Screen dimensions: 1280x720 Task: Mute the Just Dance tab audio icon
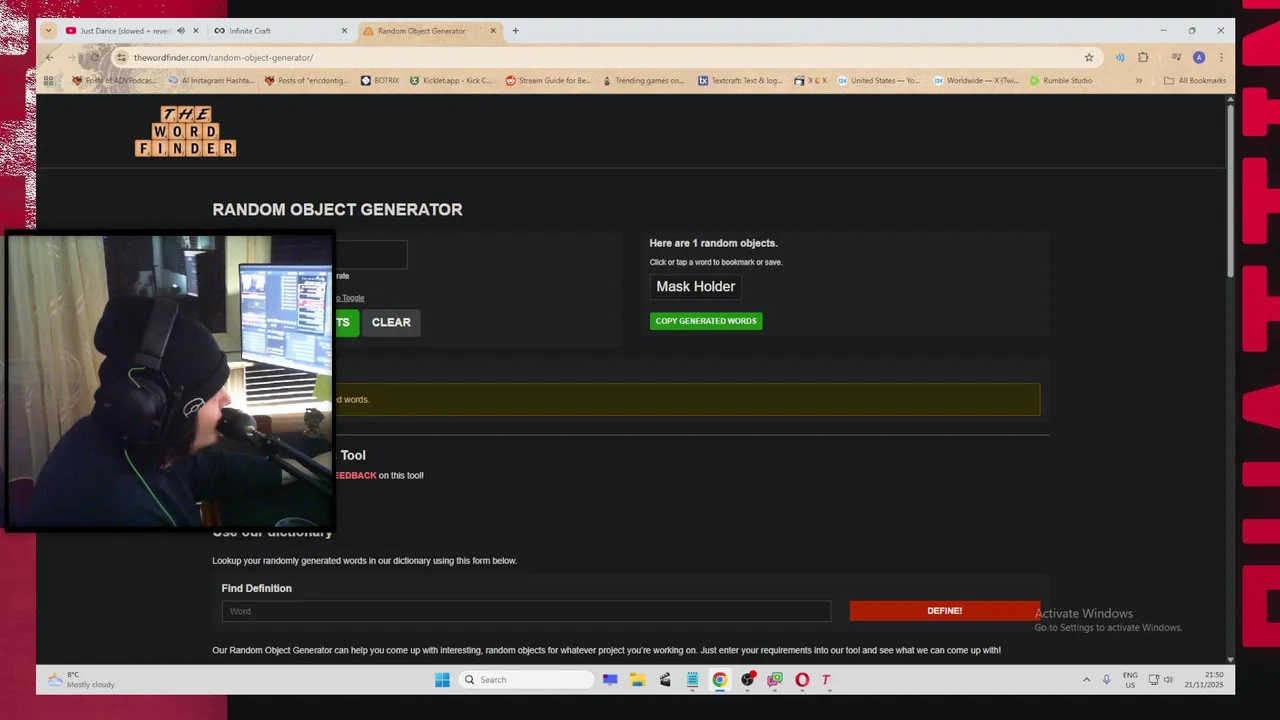pyautogui.click(x=181, y=31)
